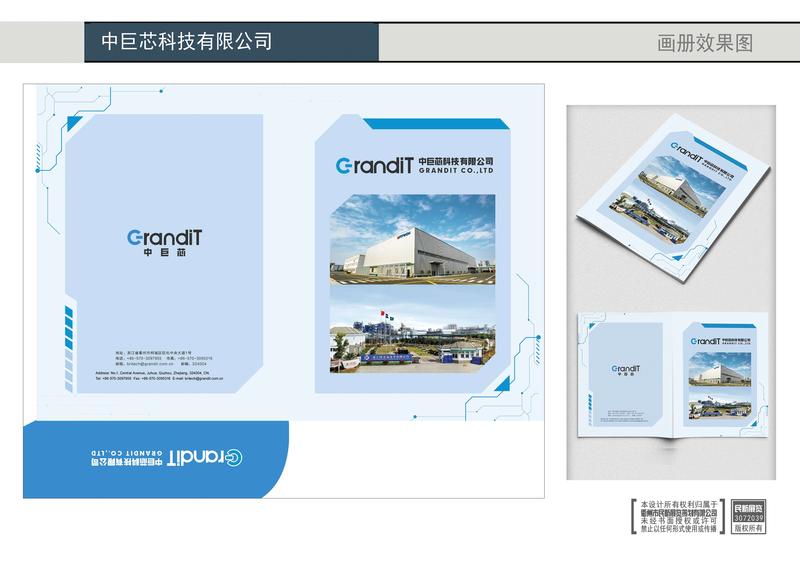Open the open-spread brochure mockup

[672, 375]
